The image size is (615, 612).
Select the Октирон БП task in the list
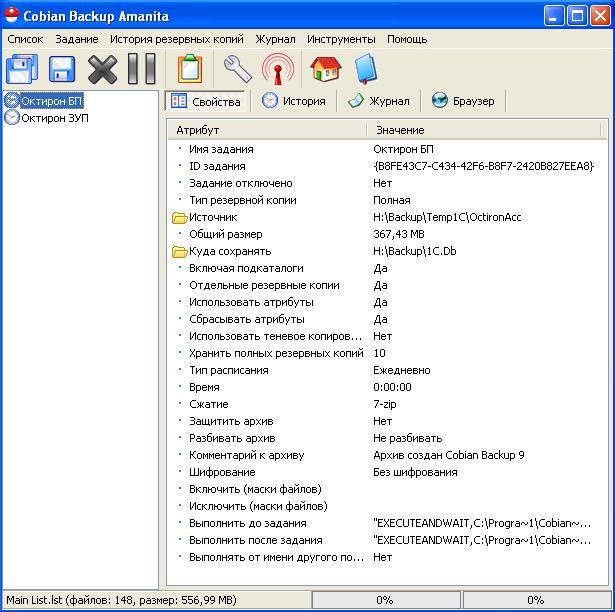(x=52, y=101)
